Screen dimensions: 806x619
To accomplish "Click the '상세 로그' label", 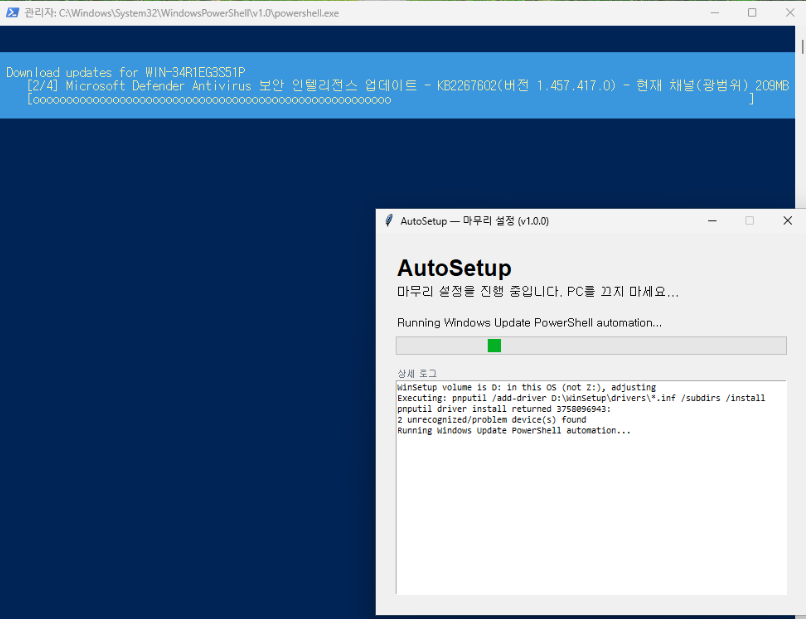I will click(x=417, y=373).
